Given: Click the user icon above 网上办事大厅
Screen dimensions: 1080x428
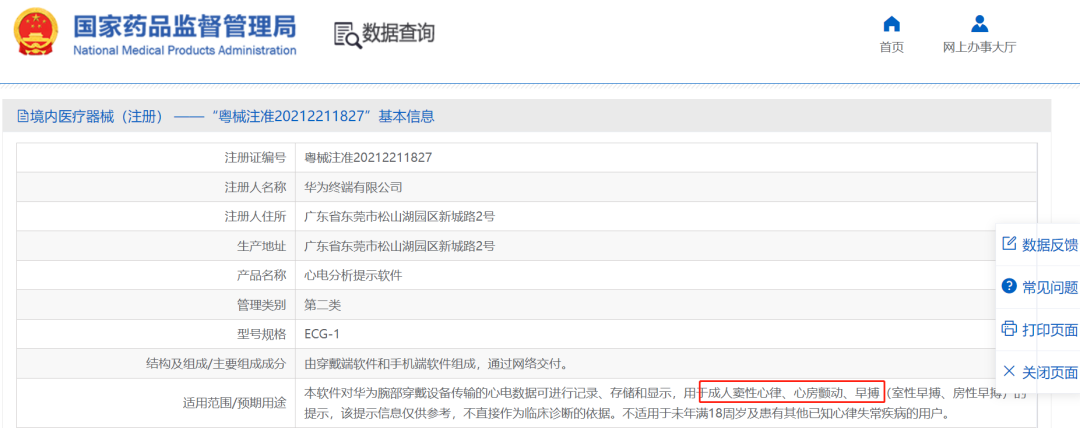Looking at the screenshot, I should pos(979,23).
